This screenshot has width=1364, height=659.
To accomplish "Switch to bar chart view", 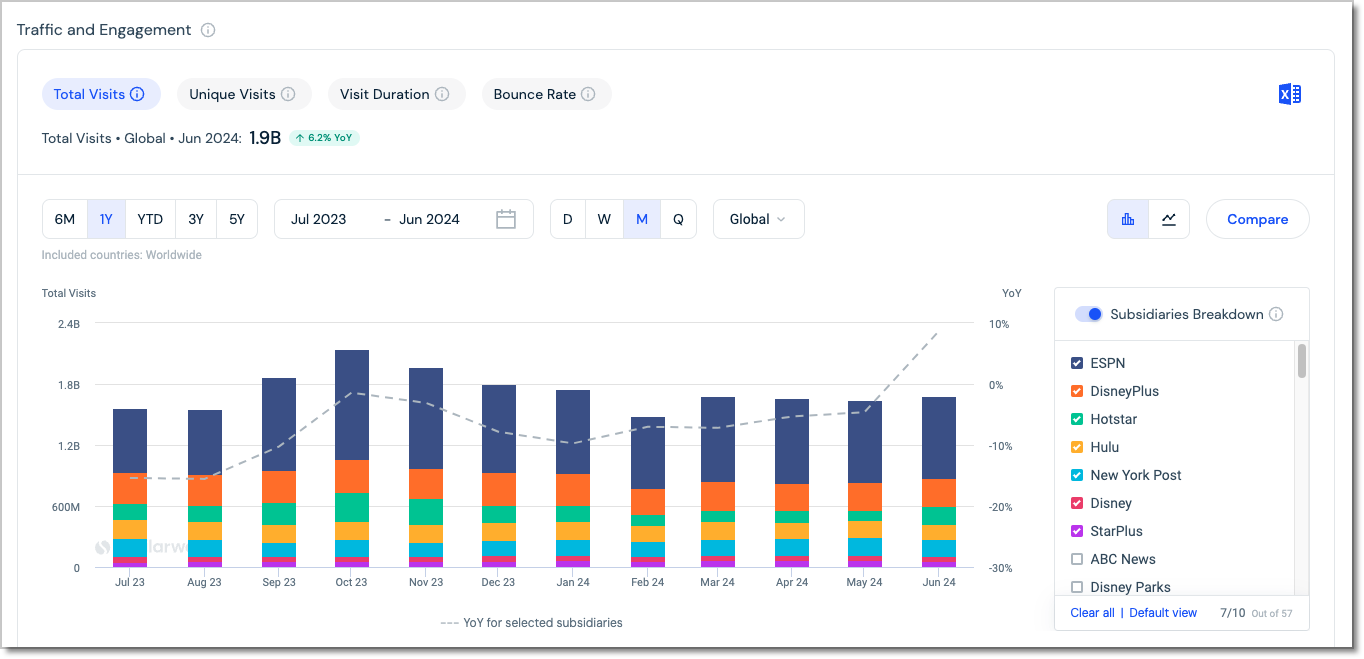I will (x=1128, y=219).
